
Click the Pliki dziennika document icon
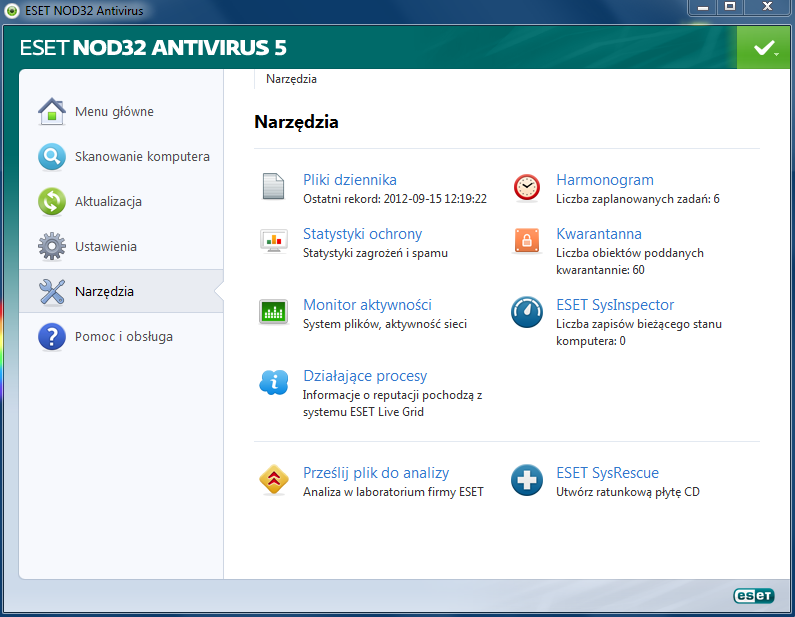click(273, 186)
